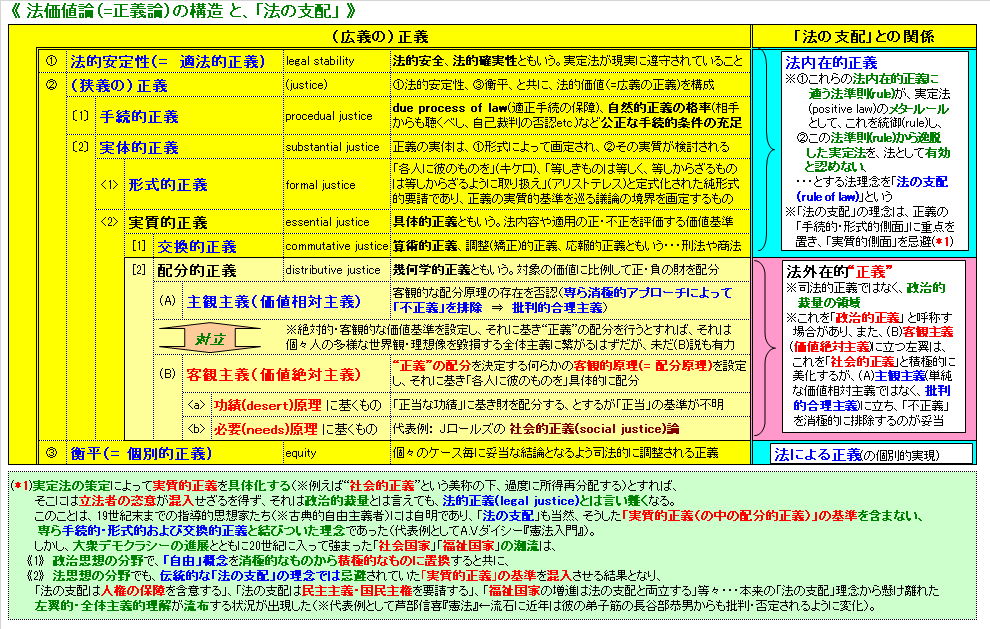Select the row heading '手続的正義'
Viewport: 990px width, 629px height.
pos(139,116)
